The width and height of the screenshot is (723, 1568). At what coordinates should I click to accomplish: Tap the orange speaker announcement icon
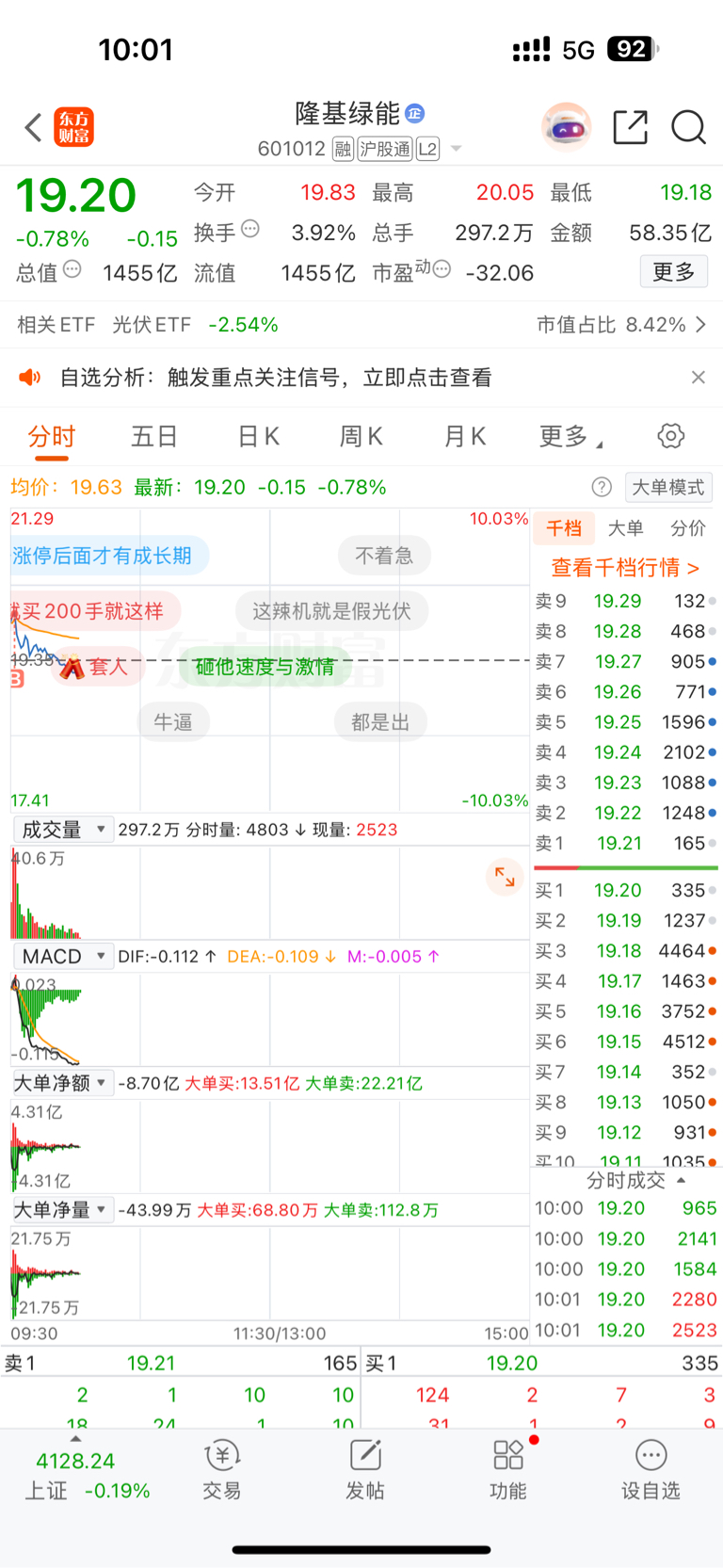(30, 378)
